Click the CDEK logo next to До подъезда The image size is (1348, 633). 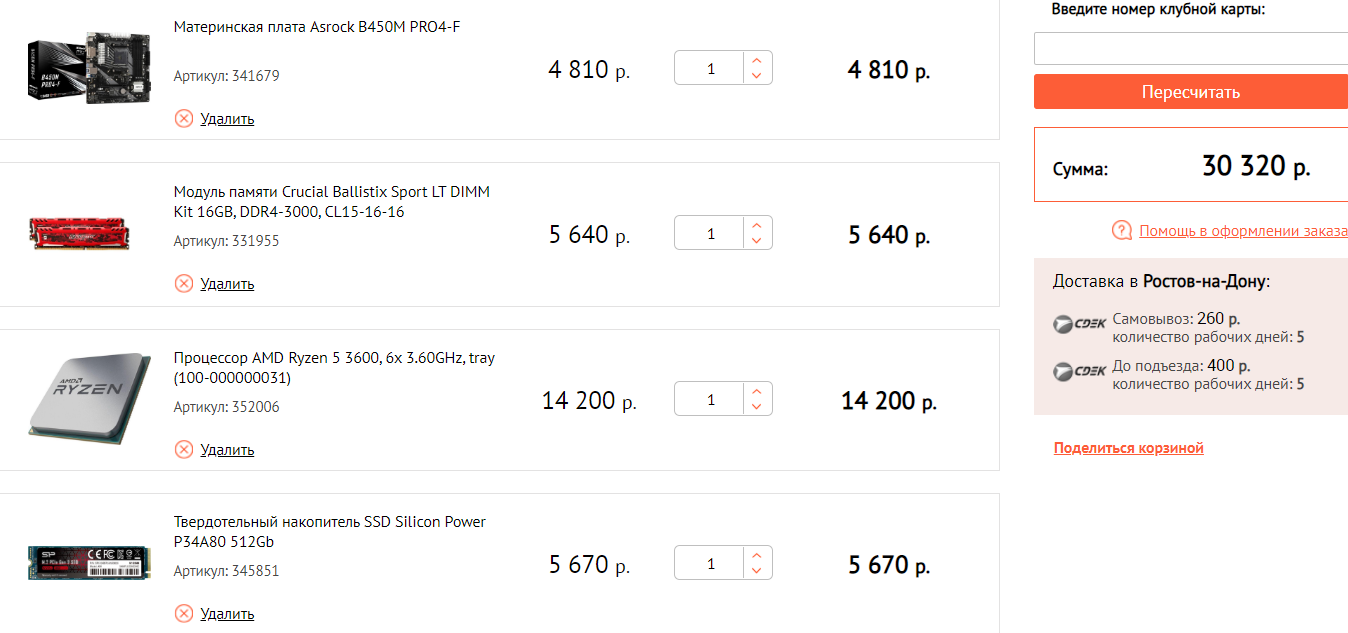(1080, 371)
